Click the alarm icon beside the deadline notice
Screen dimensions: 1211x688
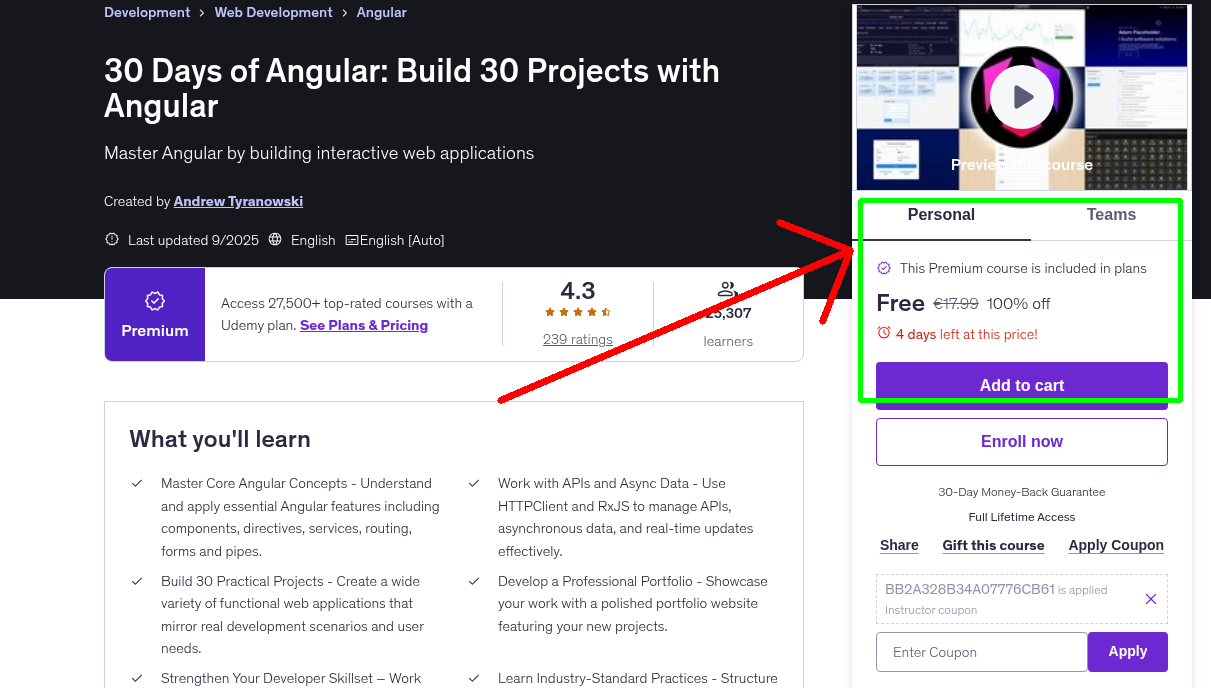(x=885, y=334)
